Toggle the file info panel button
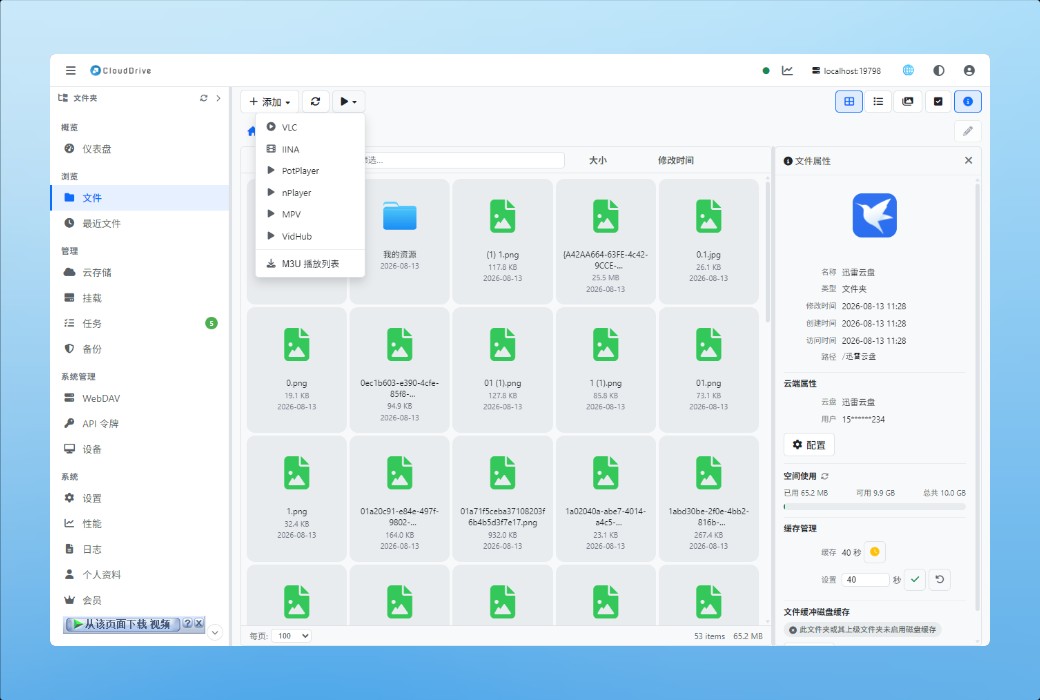The image size is (1040, 700). (x=968, y=102)
